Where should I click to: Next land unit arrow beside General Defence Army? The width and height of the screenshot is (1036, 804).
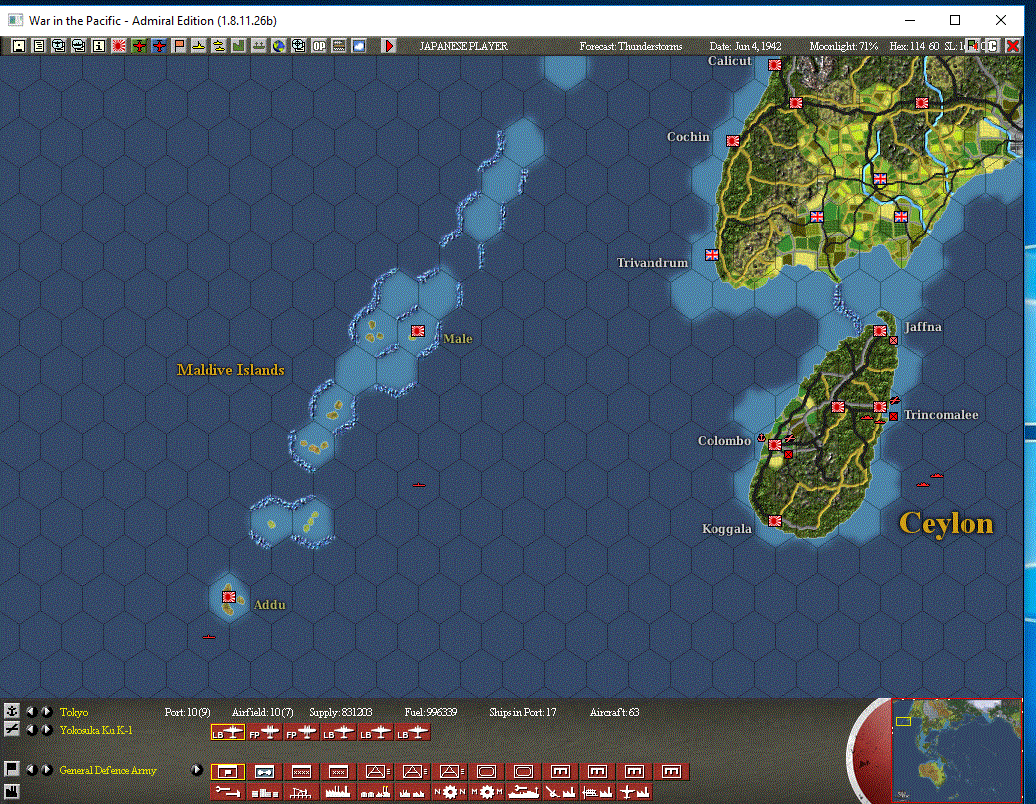46,770
